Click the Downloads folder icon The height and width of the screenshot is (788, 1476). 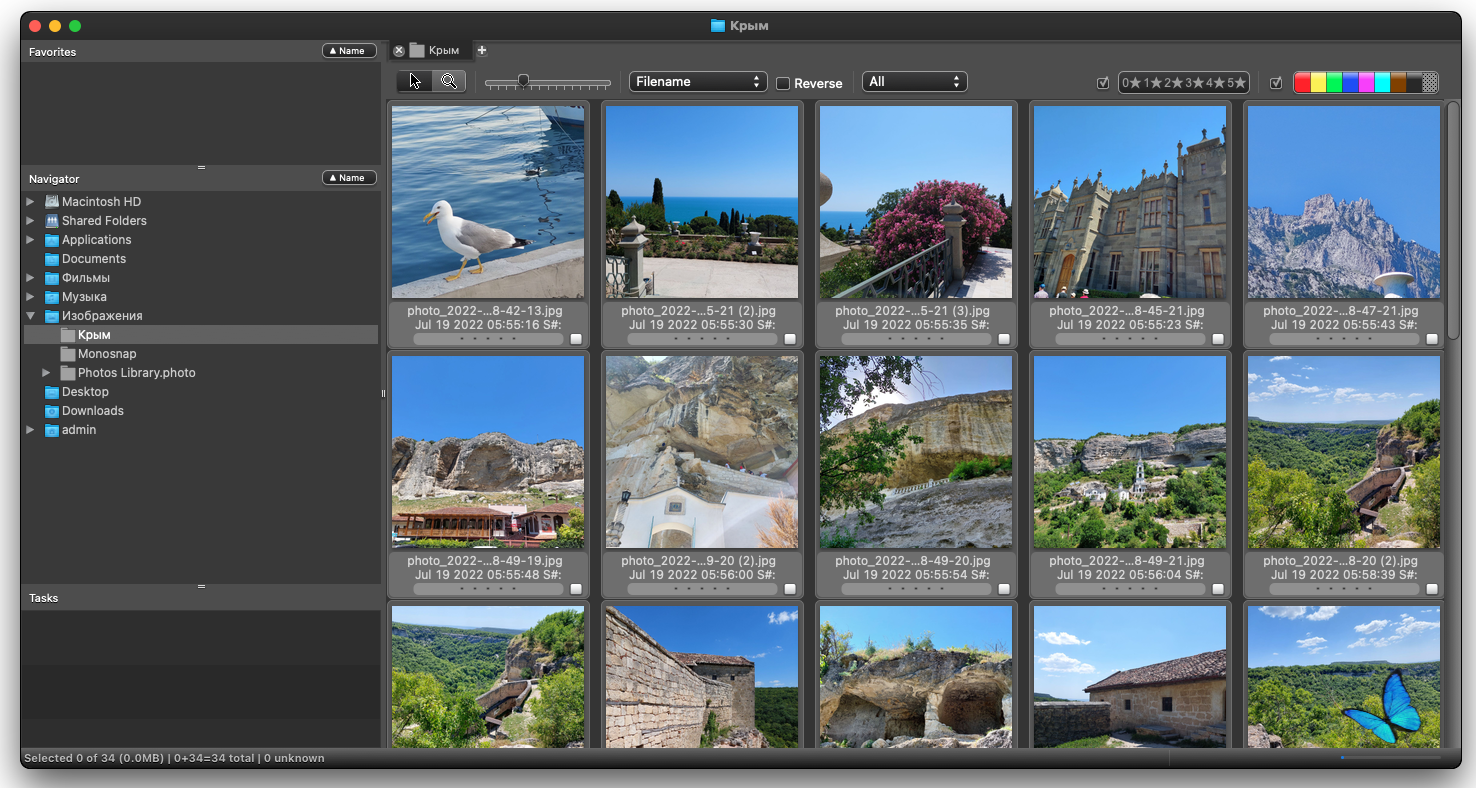coord(52,411)
